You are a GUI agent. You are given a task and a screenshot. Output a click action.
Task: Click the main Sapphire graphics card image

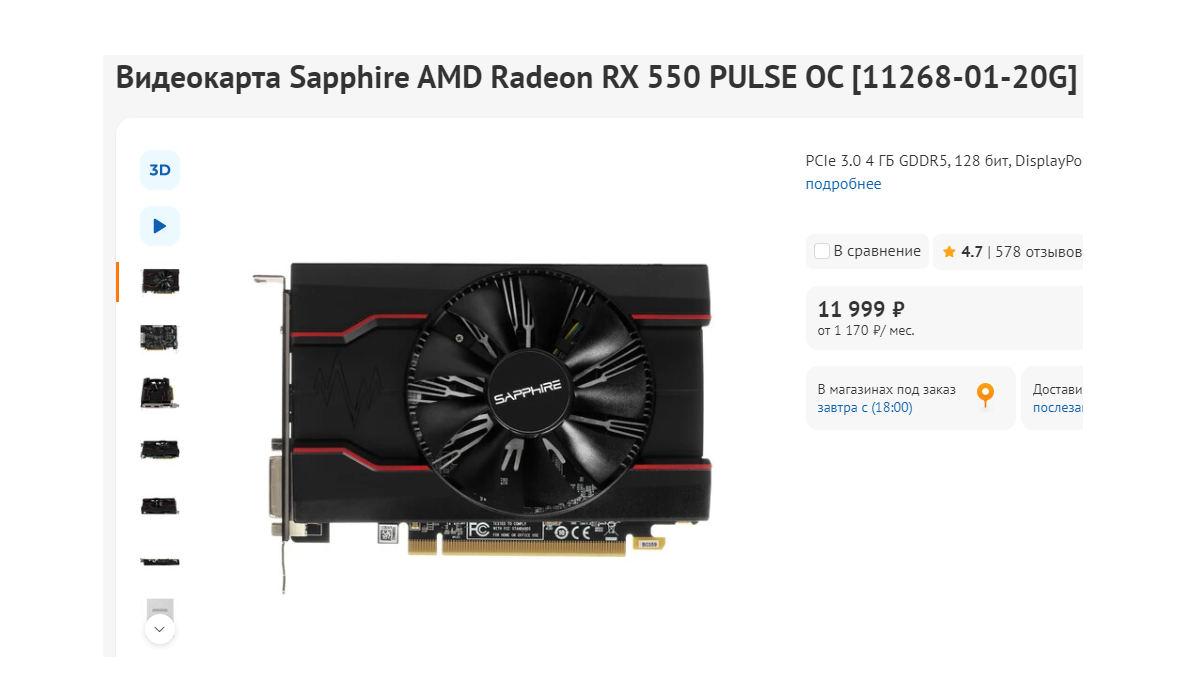pyautogui.click(x=482, y=423)
